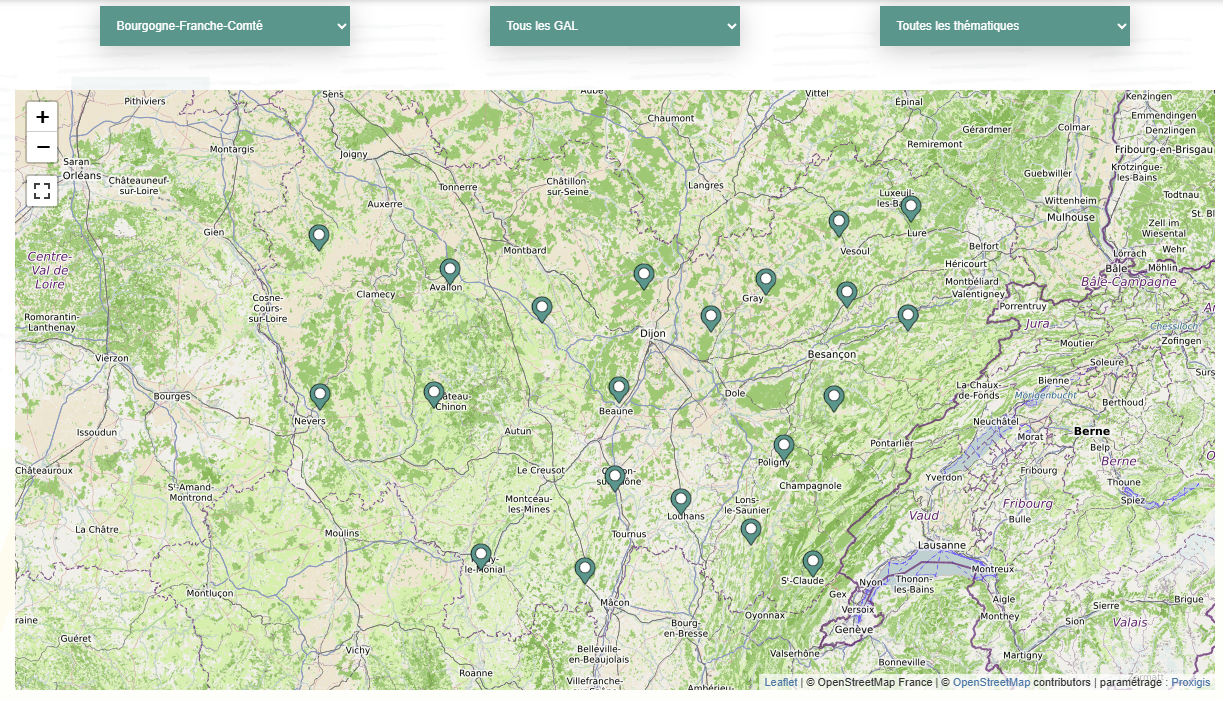Image resolution: width=1223 pixels, height=701 pixels.
Task: Click the marker near Vesoul
Action: [x=839, y=222]
